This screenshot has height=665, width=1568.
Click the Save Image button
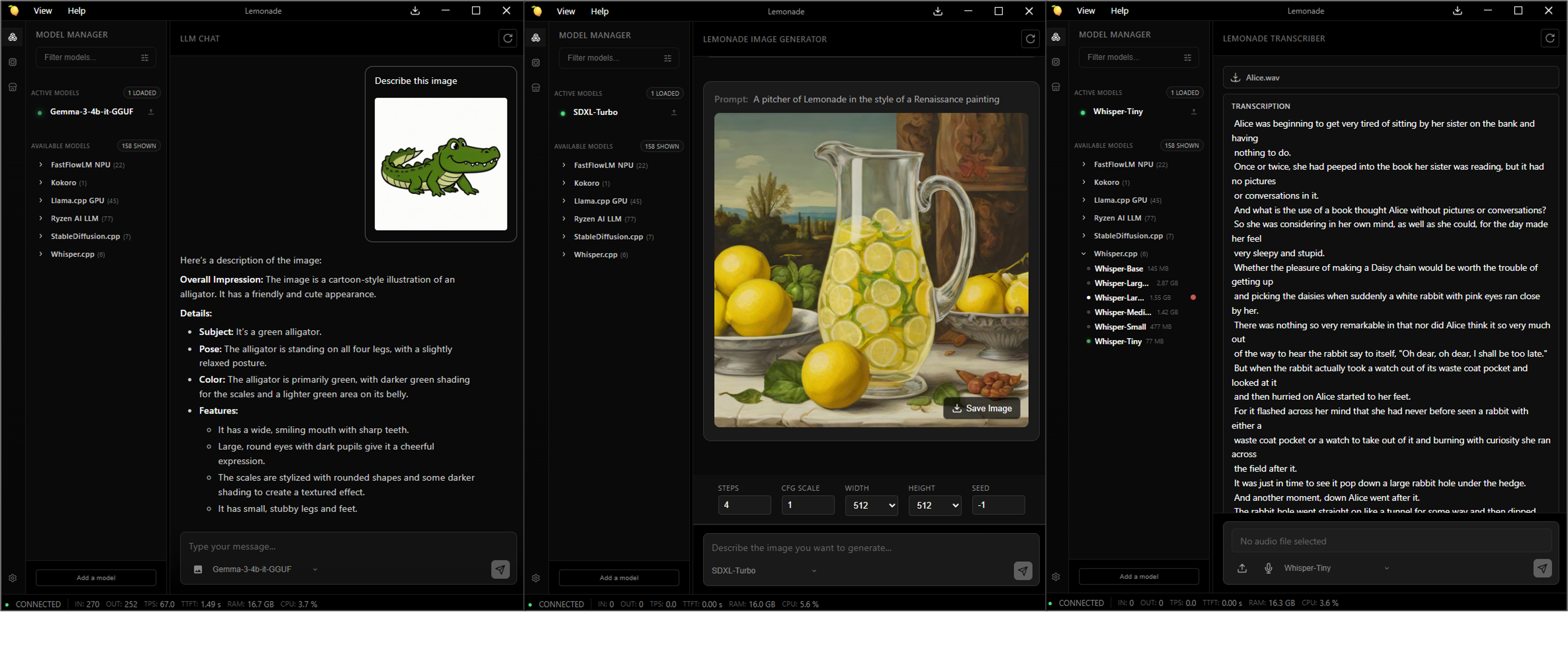(x=982, y=409)
